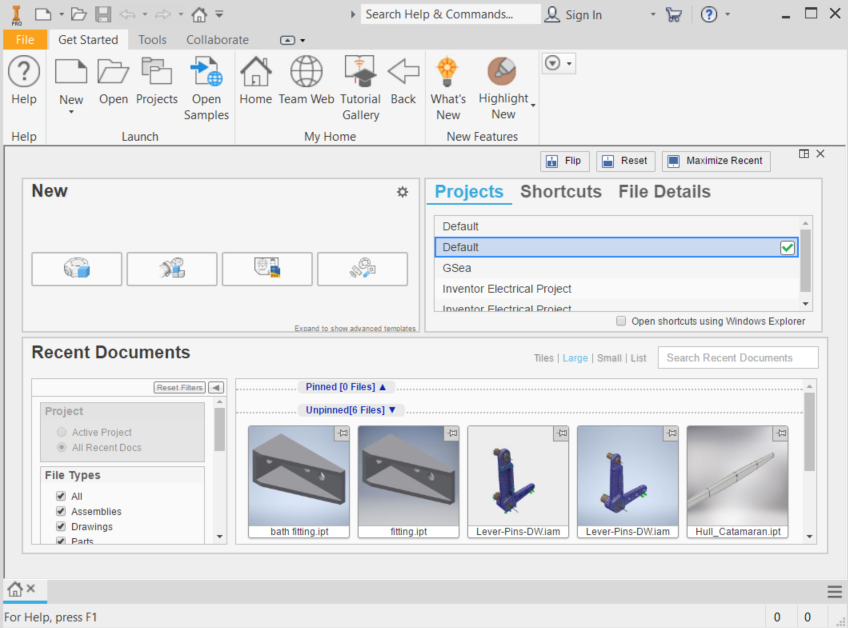Click the Open Samples icon
The image size is (848, 628).
coord(206,72)
